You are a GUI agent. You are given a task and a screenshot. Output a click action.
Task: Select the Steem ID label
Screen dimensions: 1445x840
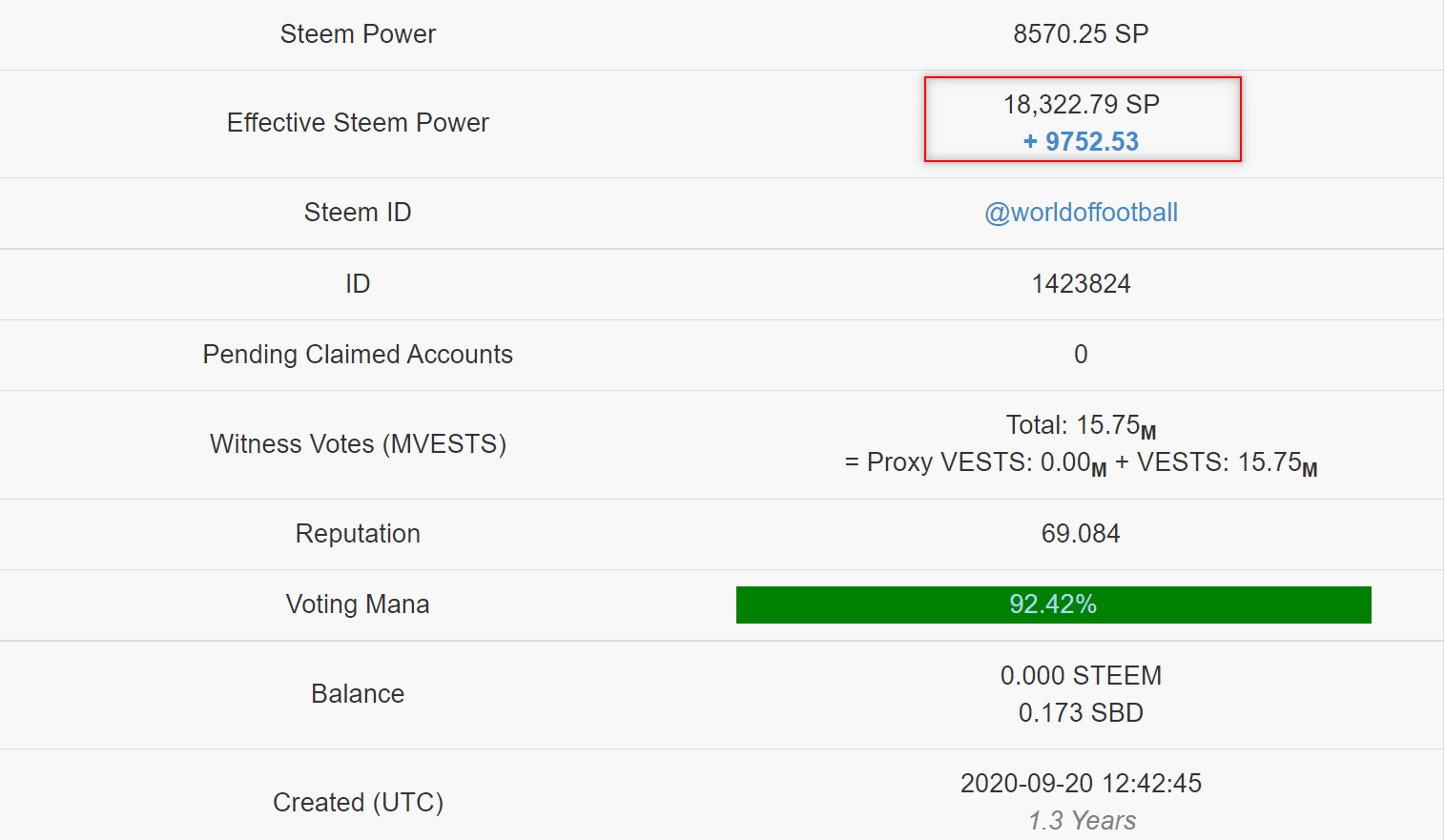point(358,213)
